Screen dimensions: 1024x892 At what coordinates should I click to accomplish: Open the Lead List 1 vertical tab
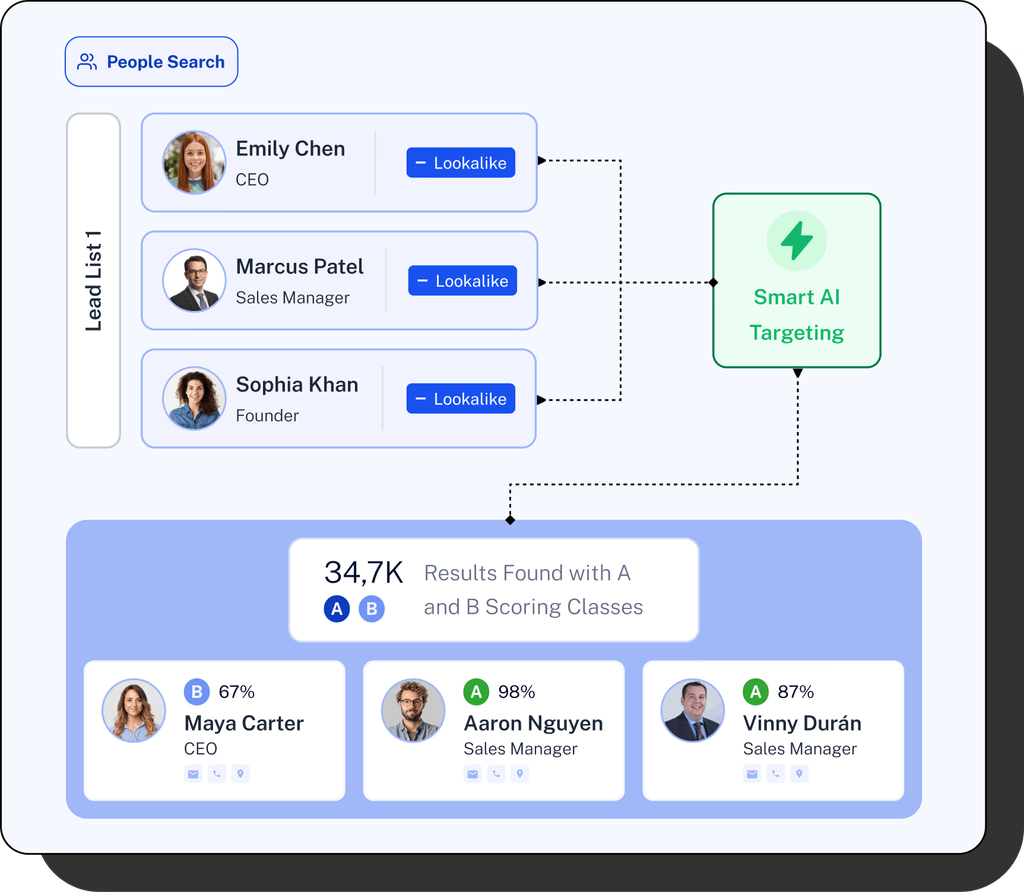(x=93, y=281)
